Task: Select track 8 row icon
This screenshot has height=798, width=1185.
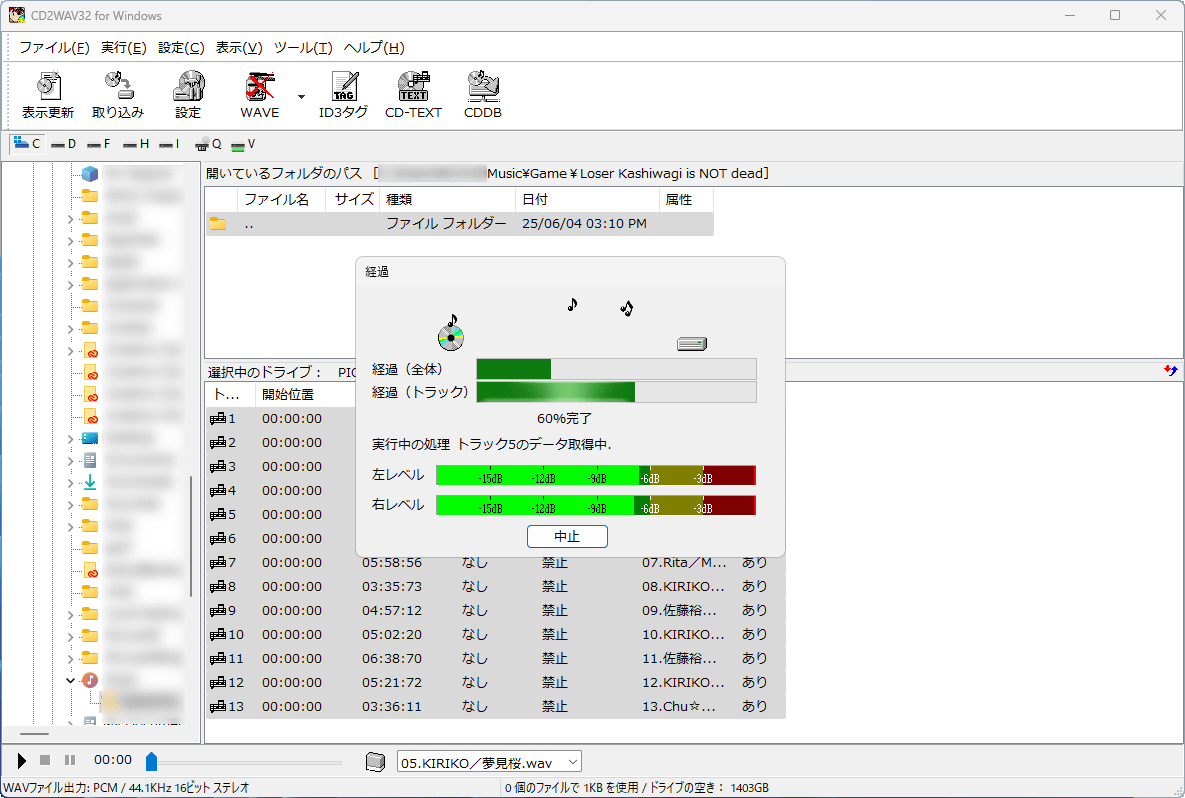Action: pyautogui.click(x=218, y=587)
